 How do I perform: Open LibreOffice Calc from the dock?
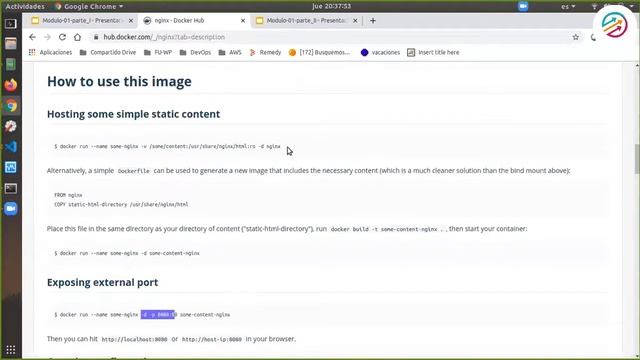(11, 64)
